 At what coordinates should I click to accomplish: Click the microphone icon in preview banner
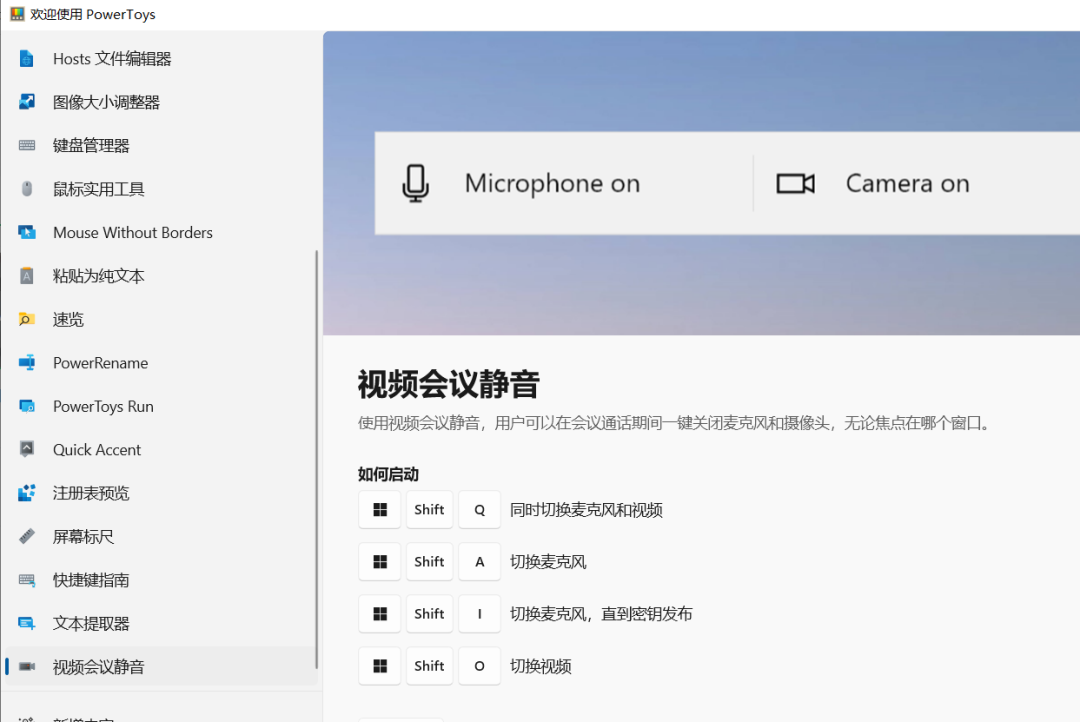click(415, 183)
